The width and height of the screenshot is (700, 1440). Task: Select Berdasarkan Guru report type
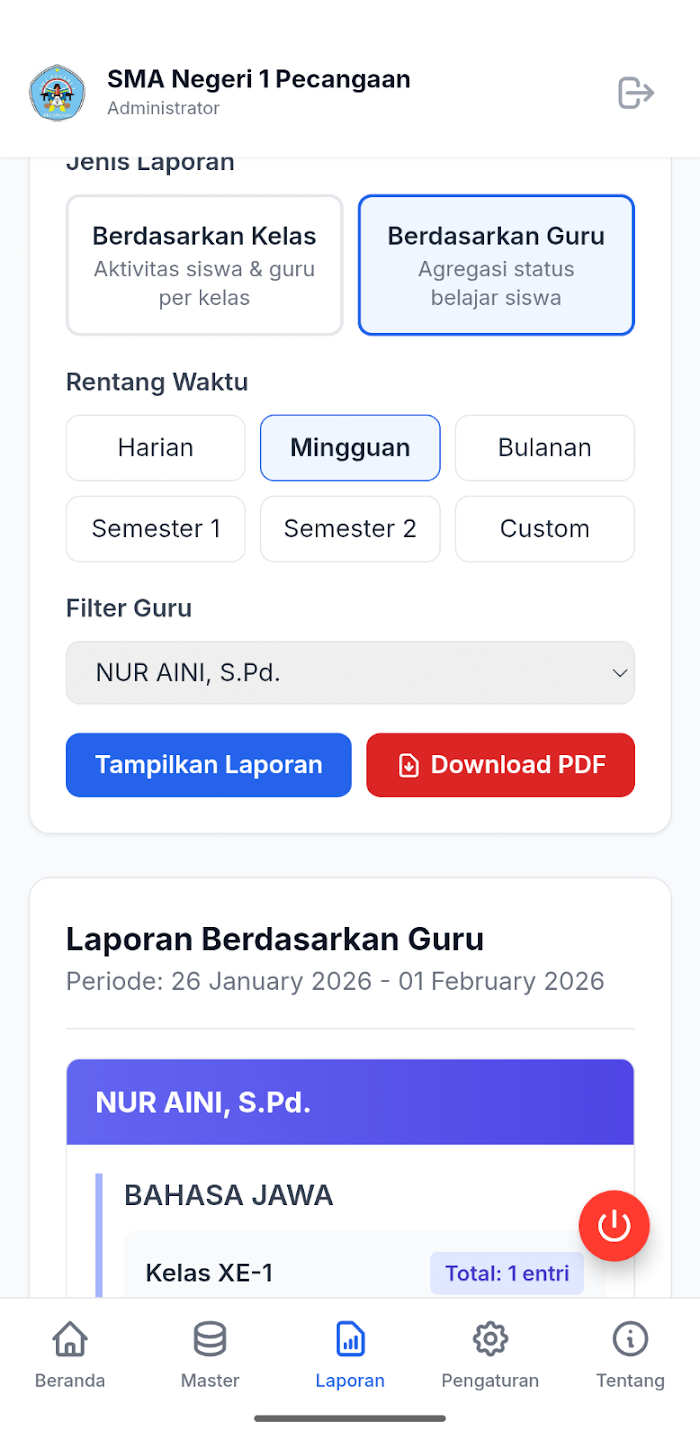coord(496,265)
